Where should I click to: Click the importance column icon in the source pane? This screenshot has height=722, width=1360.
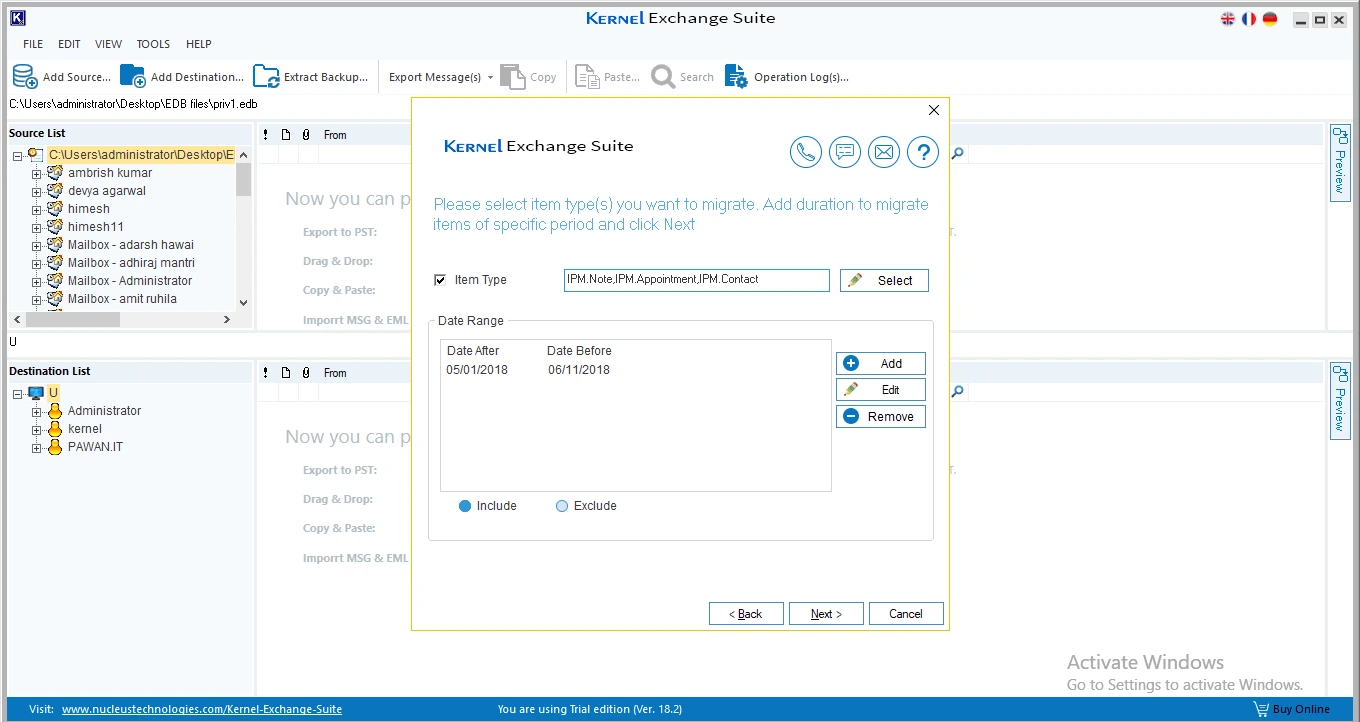(x=266, y=135)
